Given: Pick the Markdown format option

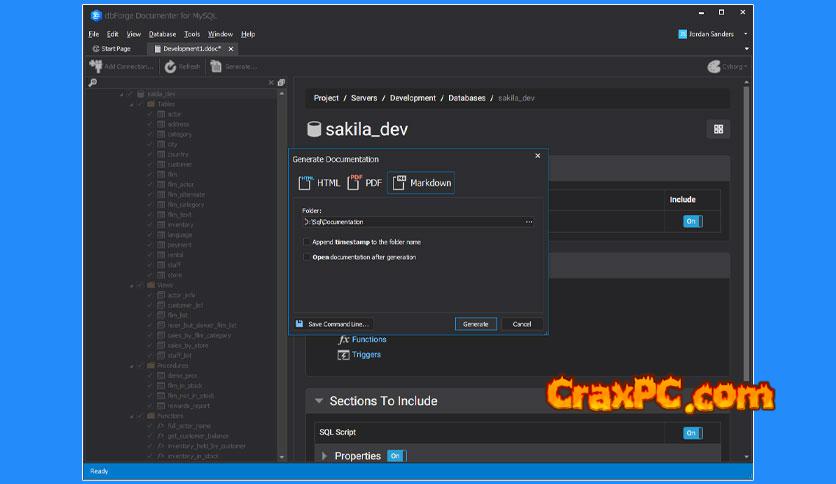Looking at the screenshot, I should [401, 182].
